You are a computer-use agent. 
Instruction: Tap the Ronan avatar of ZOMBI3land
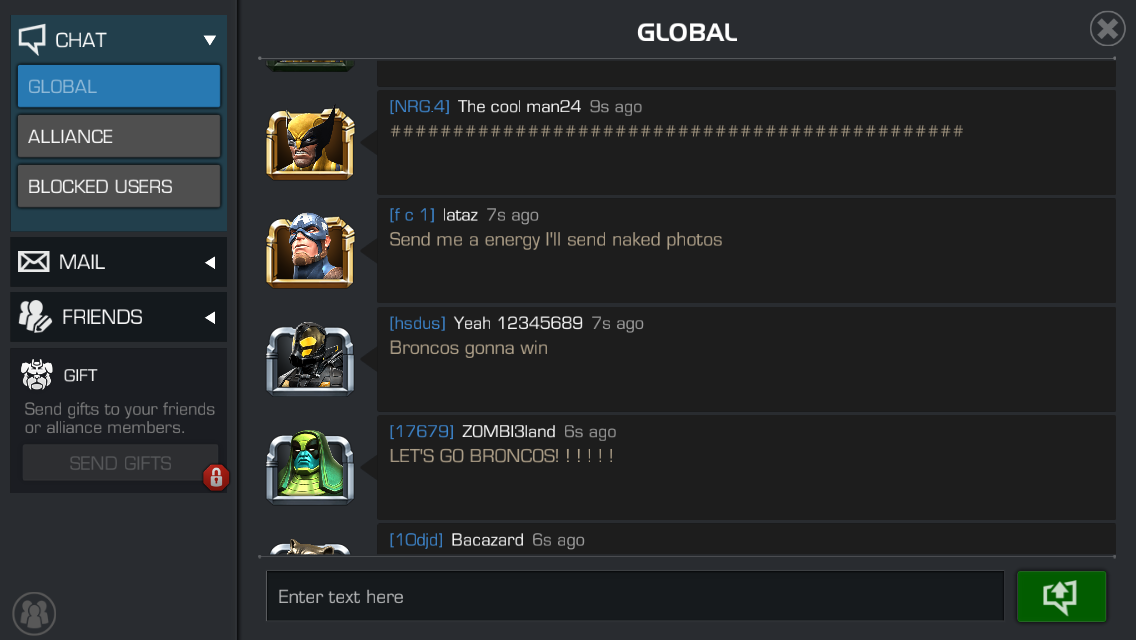pyautogui.click(x=310, y=467)
